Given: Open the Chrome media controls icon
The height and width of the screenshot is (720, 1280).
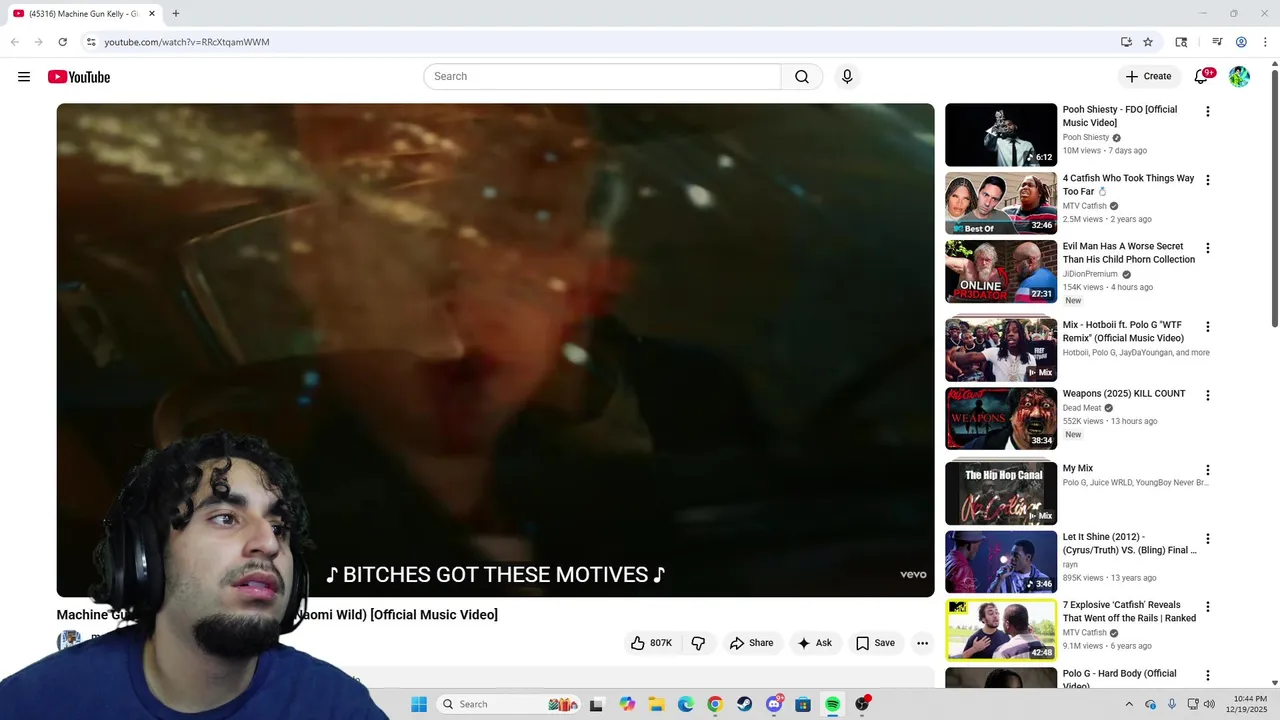Looking at the screenshot, I should (1217, 42).
